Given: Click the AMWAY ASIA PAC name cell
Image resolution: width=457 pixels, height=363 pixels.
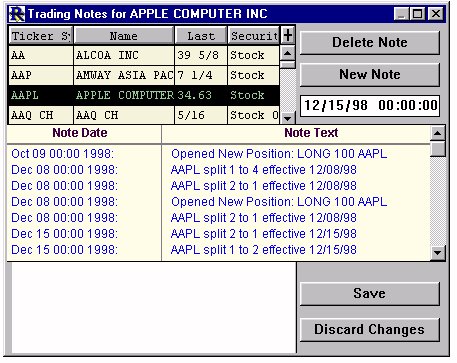Looking at the screenshot, I should coord(124,75).
